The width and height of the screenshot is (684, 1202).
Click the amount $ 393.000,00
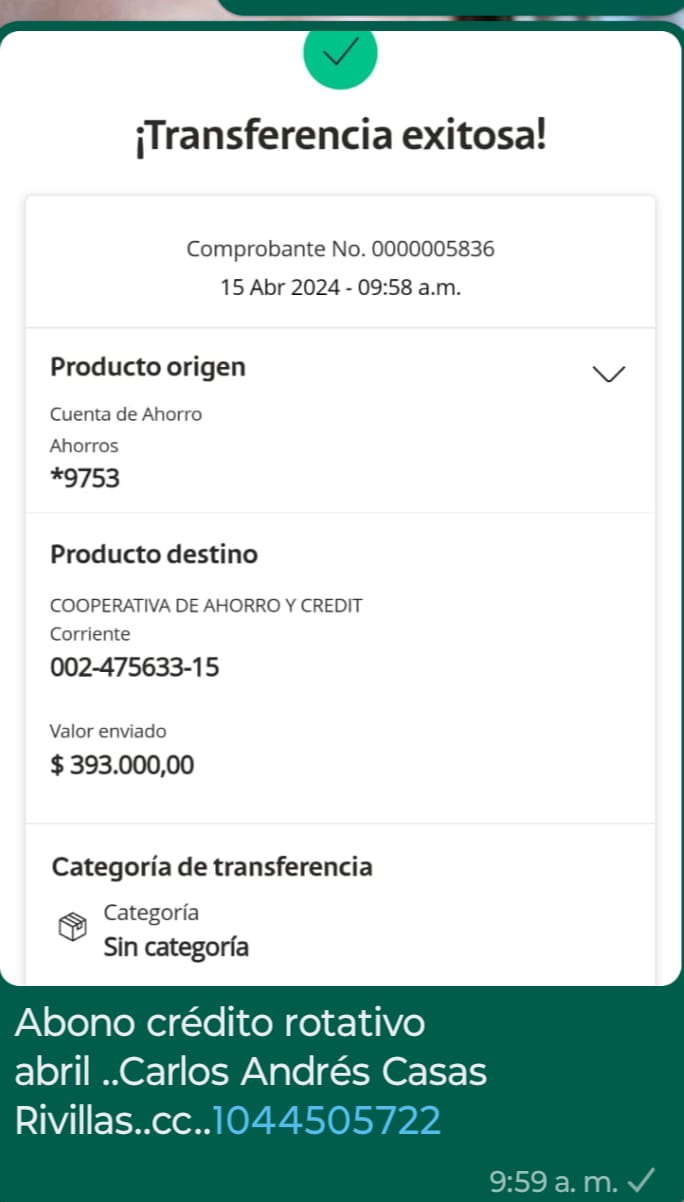point(122,765)
